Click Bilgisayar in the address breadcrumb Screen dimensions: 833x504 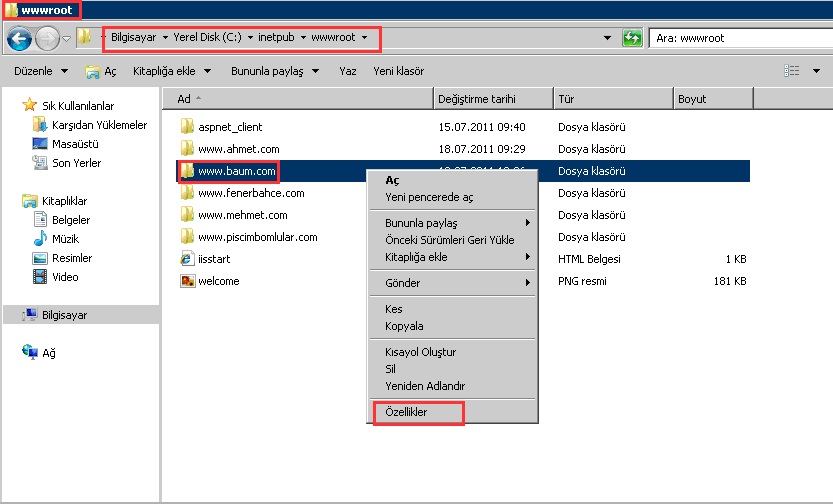click(x=133, y=37)
